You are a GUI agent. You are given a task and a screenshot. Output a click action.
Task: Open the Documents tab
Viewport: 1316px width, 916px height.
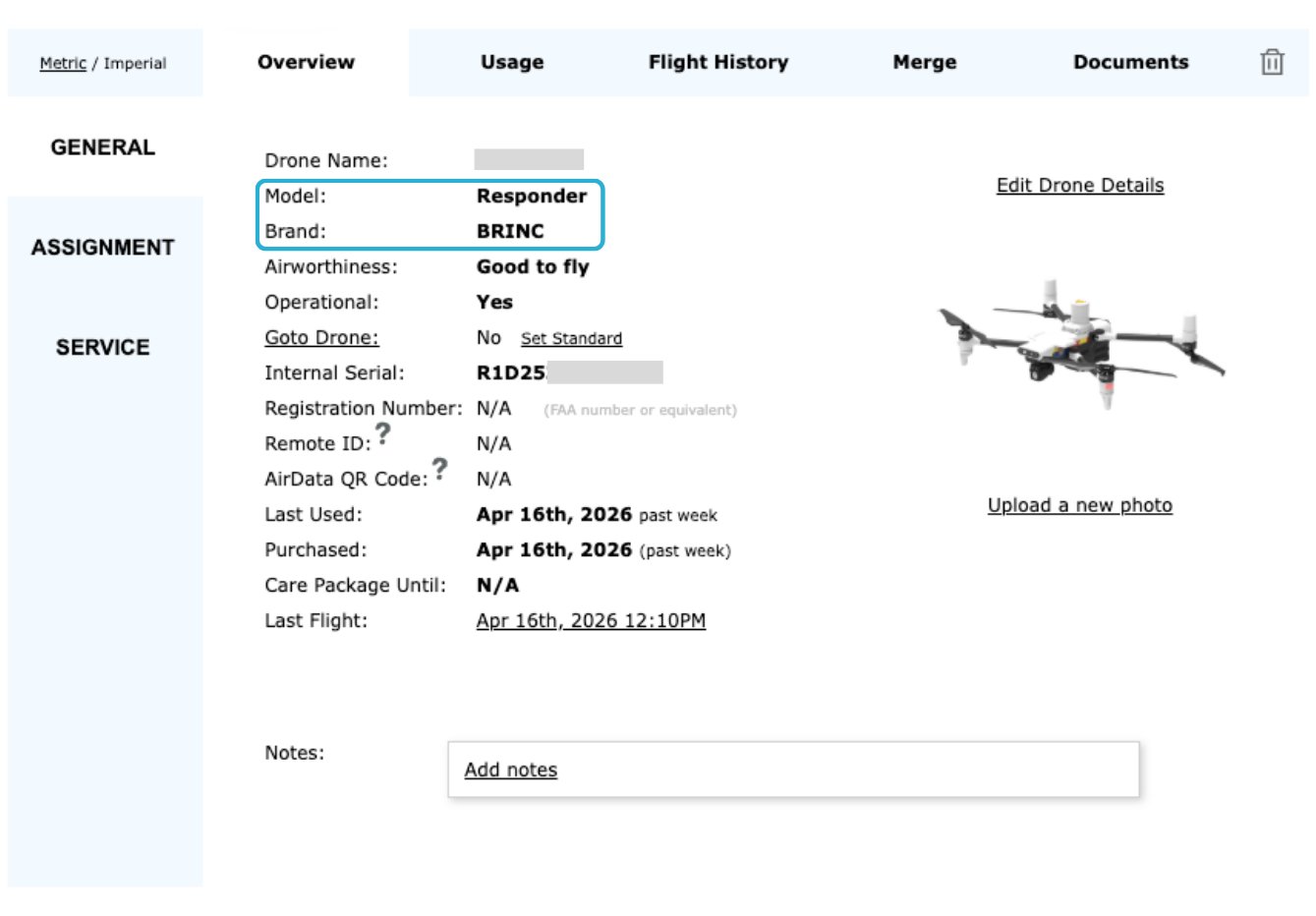(x=1130, y=62)
